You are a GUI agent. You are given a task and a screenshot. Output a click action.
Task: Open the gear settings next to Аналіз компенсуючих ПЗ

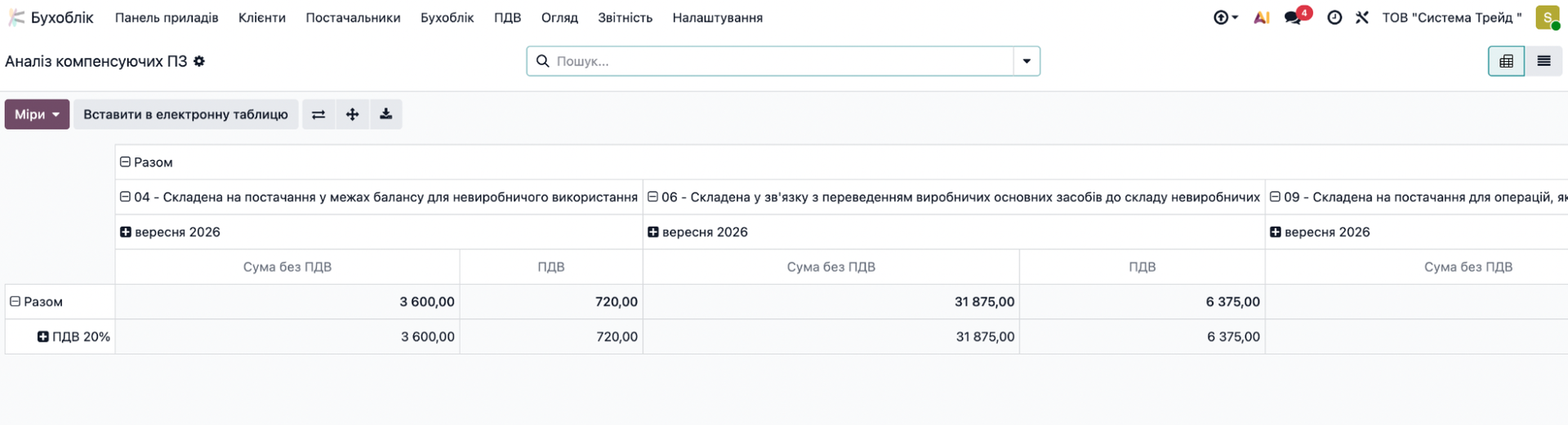[199, 61]
